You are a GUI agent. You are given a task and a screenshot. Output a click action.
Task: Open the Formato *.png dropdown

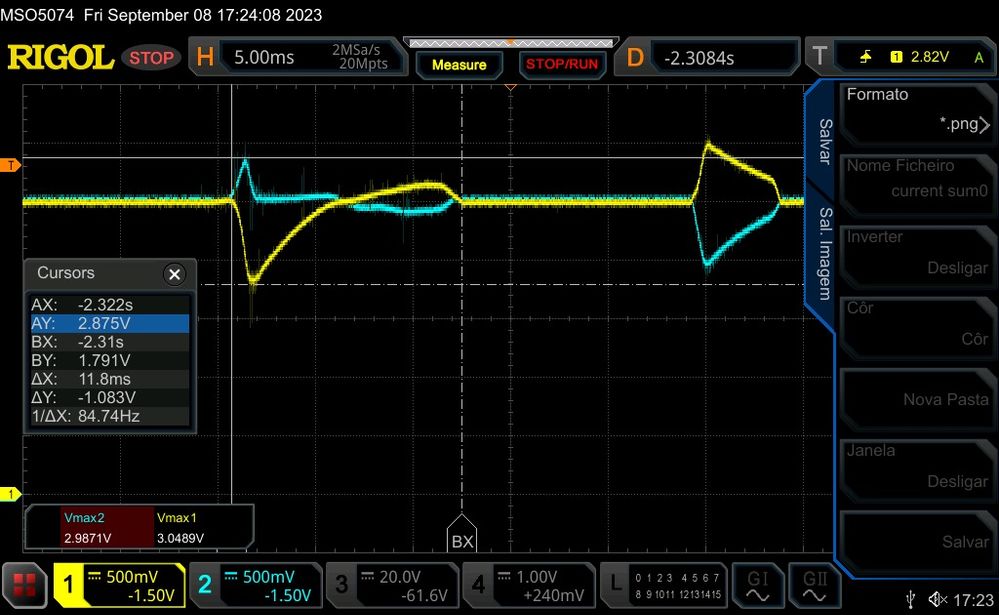pyautogui.click(x=917, y=112)
